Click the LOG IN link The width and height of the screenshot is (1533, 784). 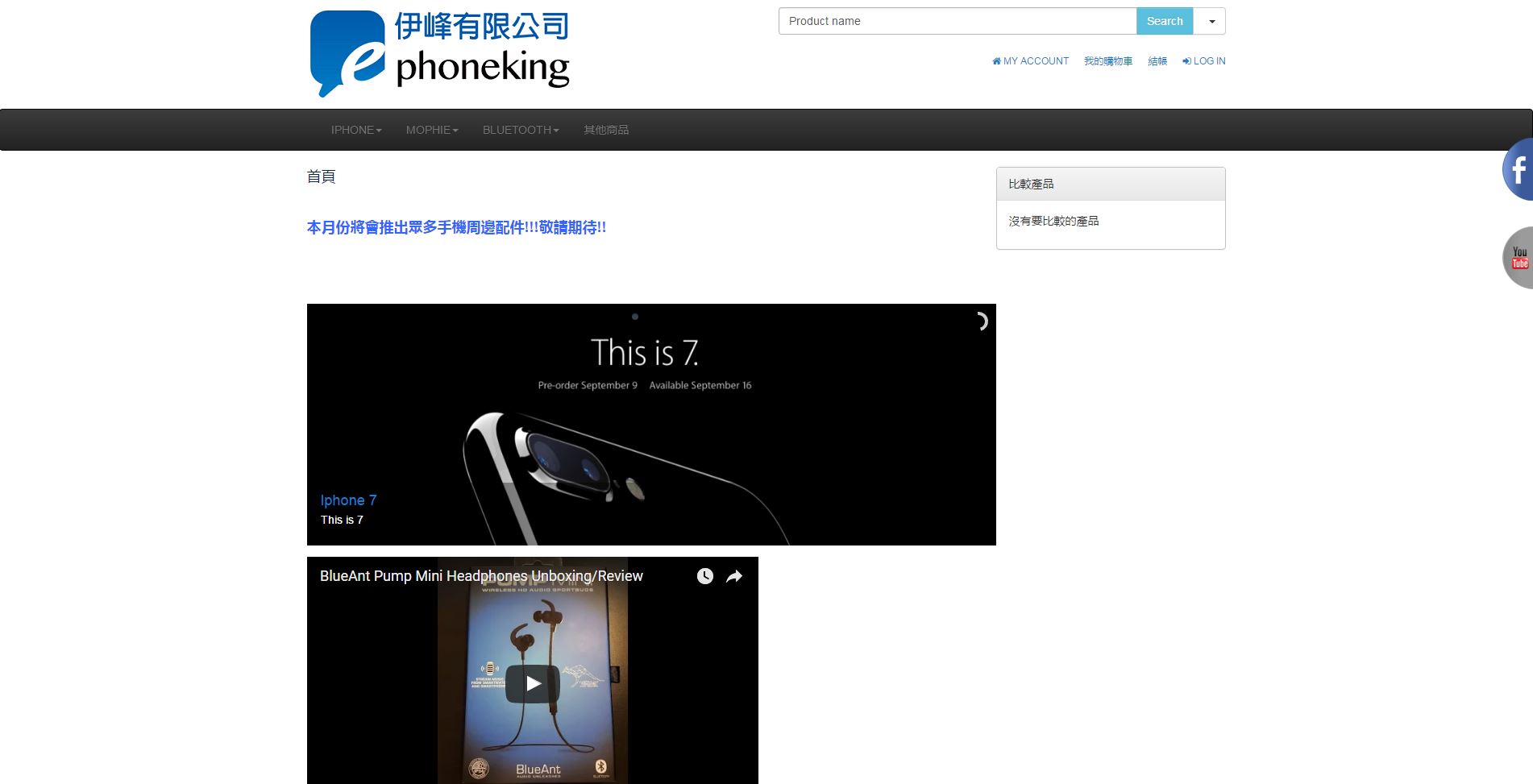(1203, 60)
